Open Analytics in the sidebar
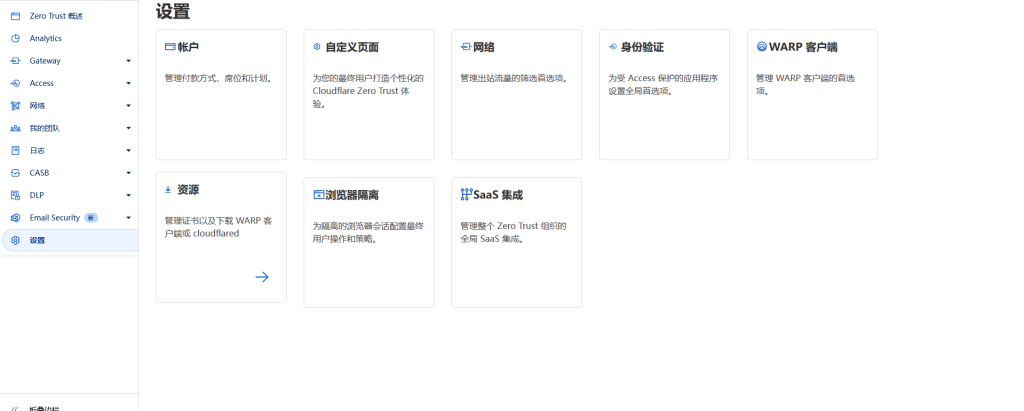Screen dimensions: 1024x411 (46, 39)
